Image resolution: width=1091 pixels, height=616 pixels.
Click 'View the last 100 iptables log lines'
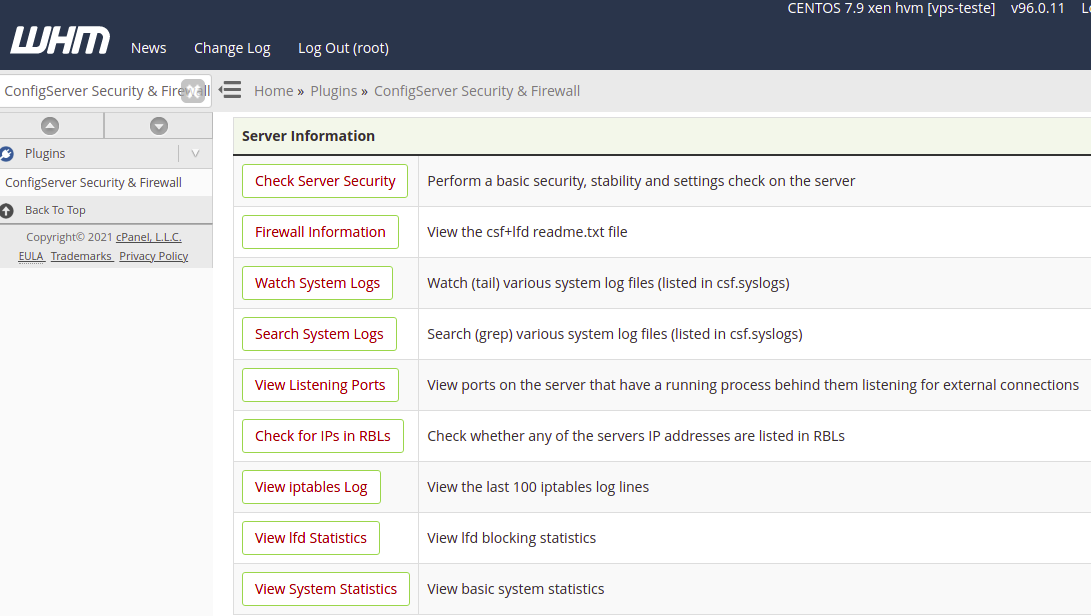click(538, 487)
